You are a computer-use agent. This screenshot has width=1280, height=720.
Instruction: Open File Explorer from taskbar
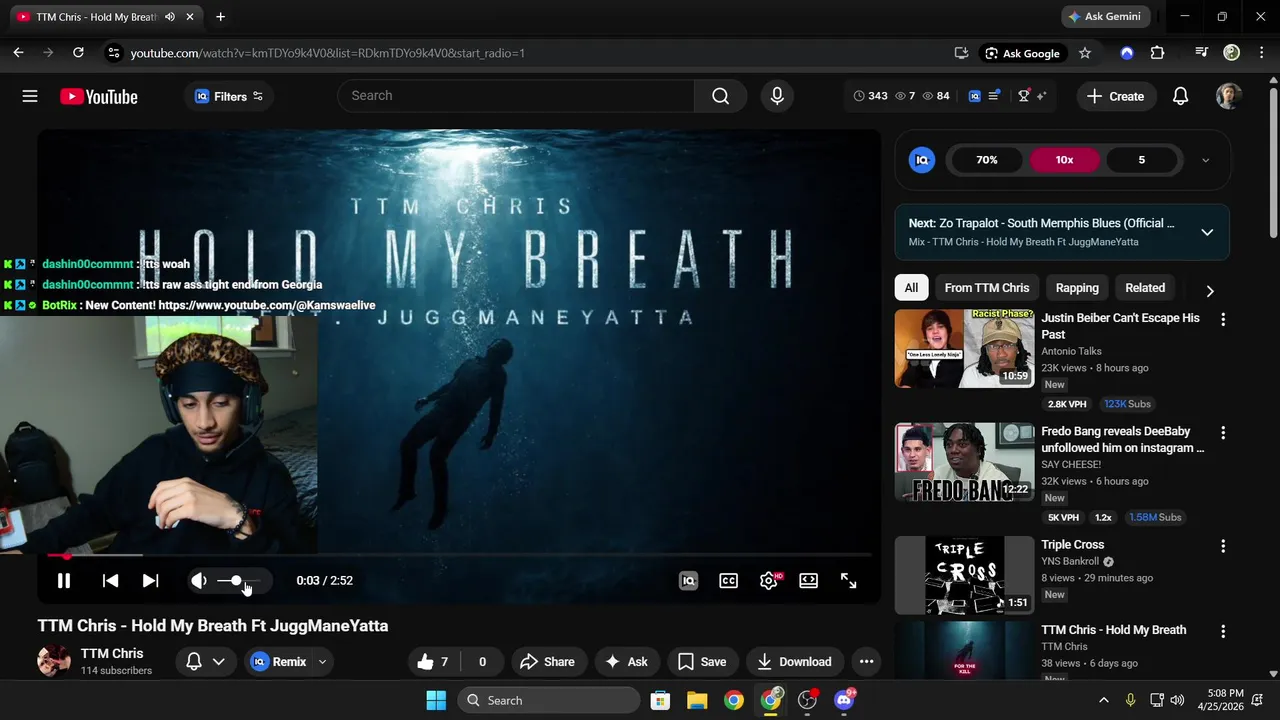[x=697, y=700]
